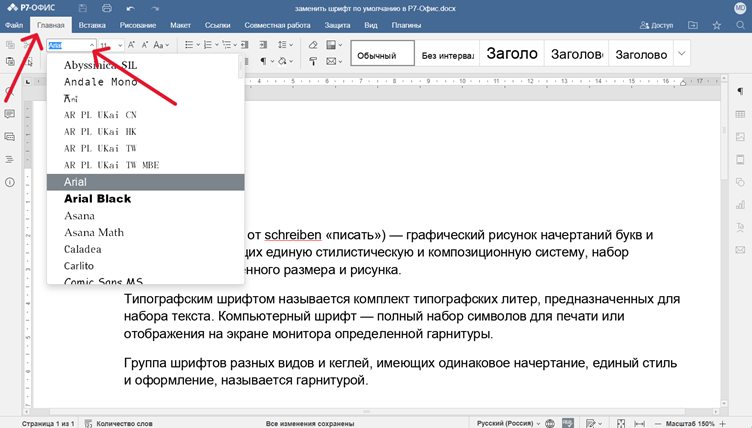The height and width of the screenshot is (428, 752).
Task: Expand the font size dropdown
Action: 120,45
